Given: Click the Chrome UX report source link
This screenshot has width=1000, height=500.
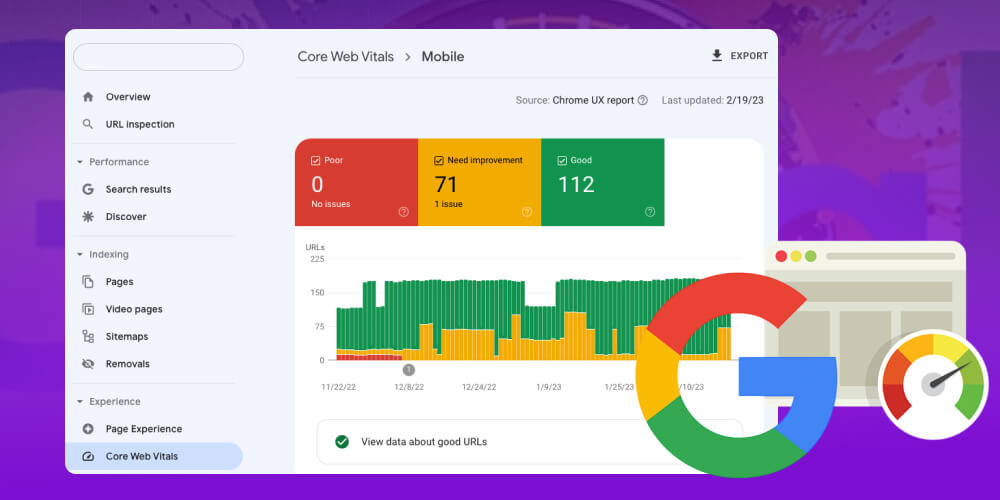Looking at the screenshot, I should tap(593, 100).
